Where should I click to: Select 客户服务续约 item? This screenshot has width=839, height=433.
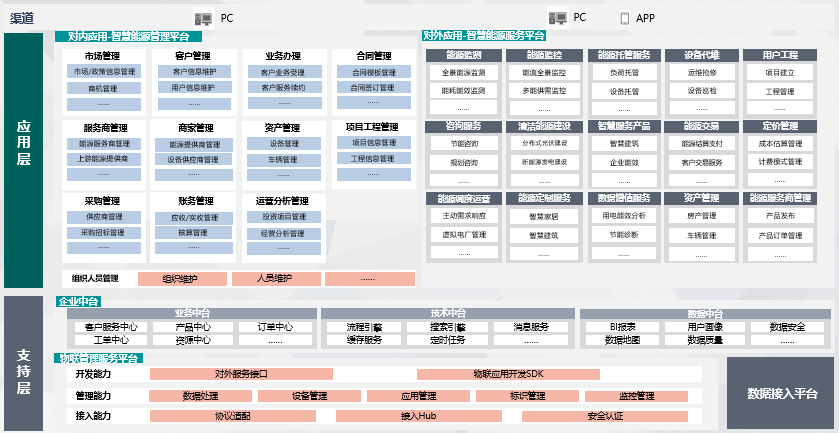tap(284, 87)
